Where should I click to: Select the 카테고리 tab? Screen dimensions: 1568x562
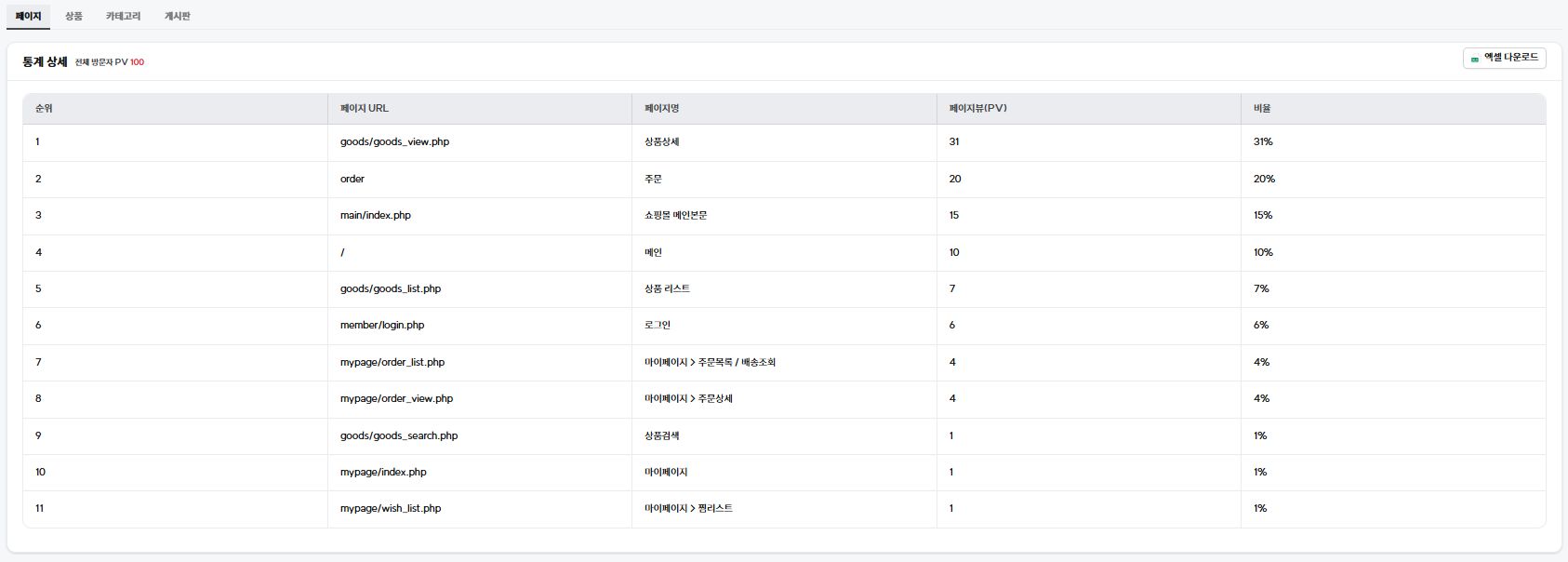tap(123, 16)
